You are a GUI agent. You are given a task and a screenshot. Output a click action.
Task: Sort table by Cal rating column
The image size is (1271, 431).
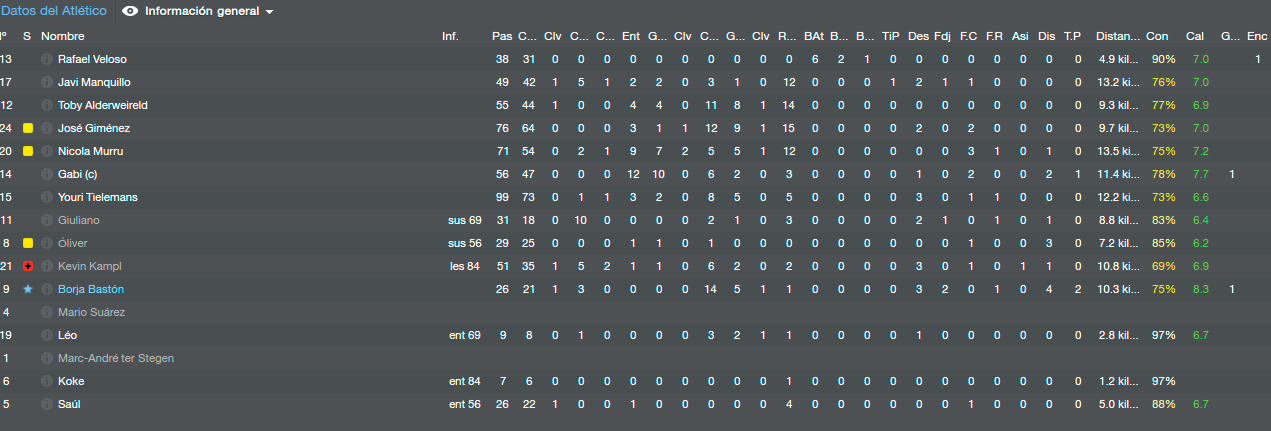[1195, 36]
